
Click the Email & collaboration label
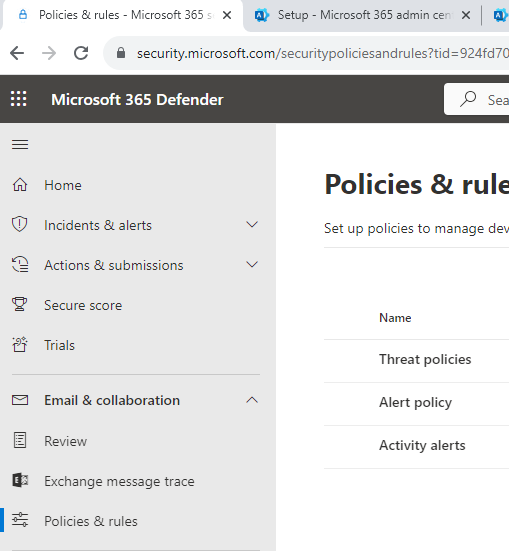point(112,400)
